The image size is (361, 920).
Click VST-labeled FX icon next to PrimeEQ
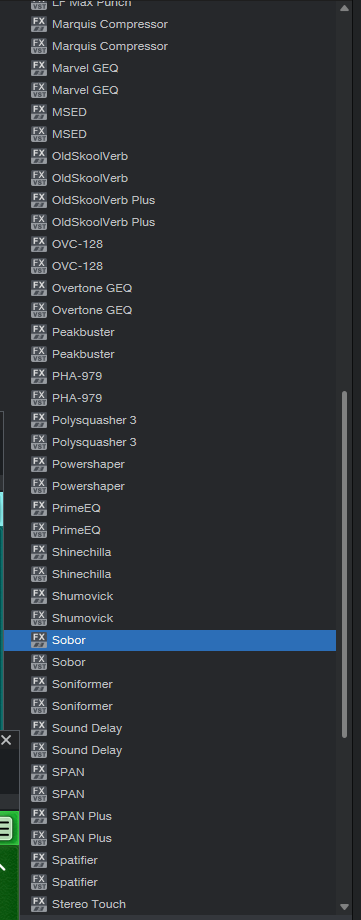coord(39,530)
